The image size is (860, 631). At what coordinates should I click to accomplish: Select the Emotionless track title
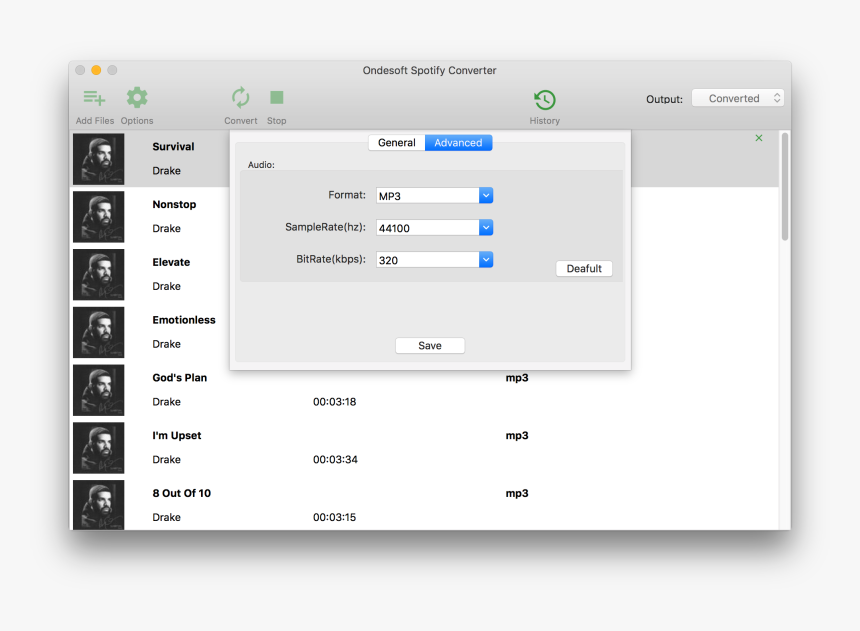(184, 320)
